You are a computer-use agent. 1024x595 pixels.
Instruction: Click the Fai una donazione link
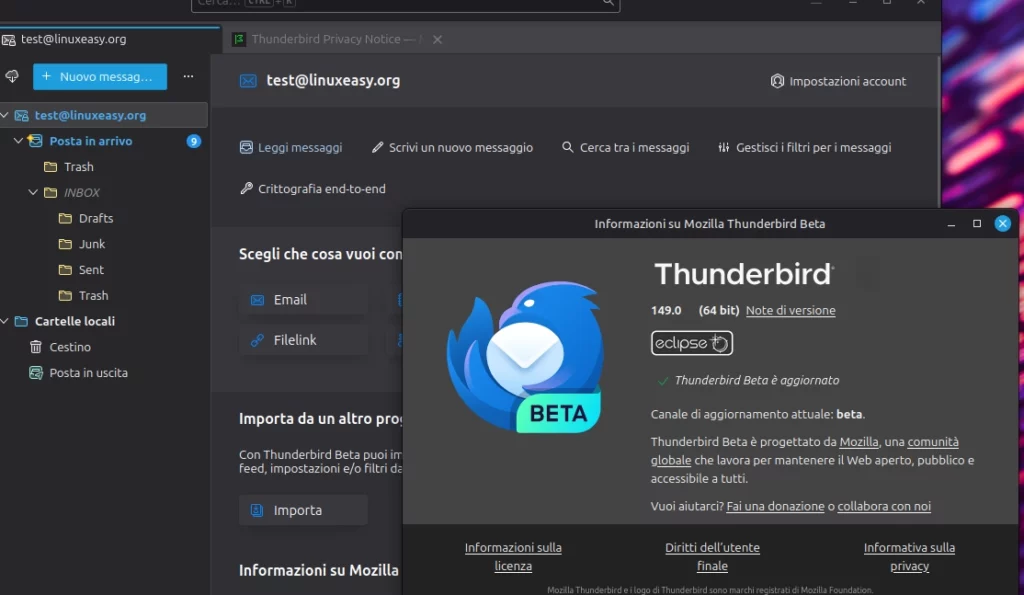pos(775,506)
